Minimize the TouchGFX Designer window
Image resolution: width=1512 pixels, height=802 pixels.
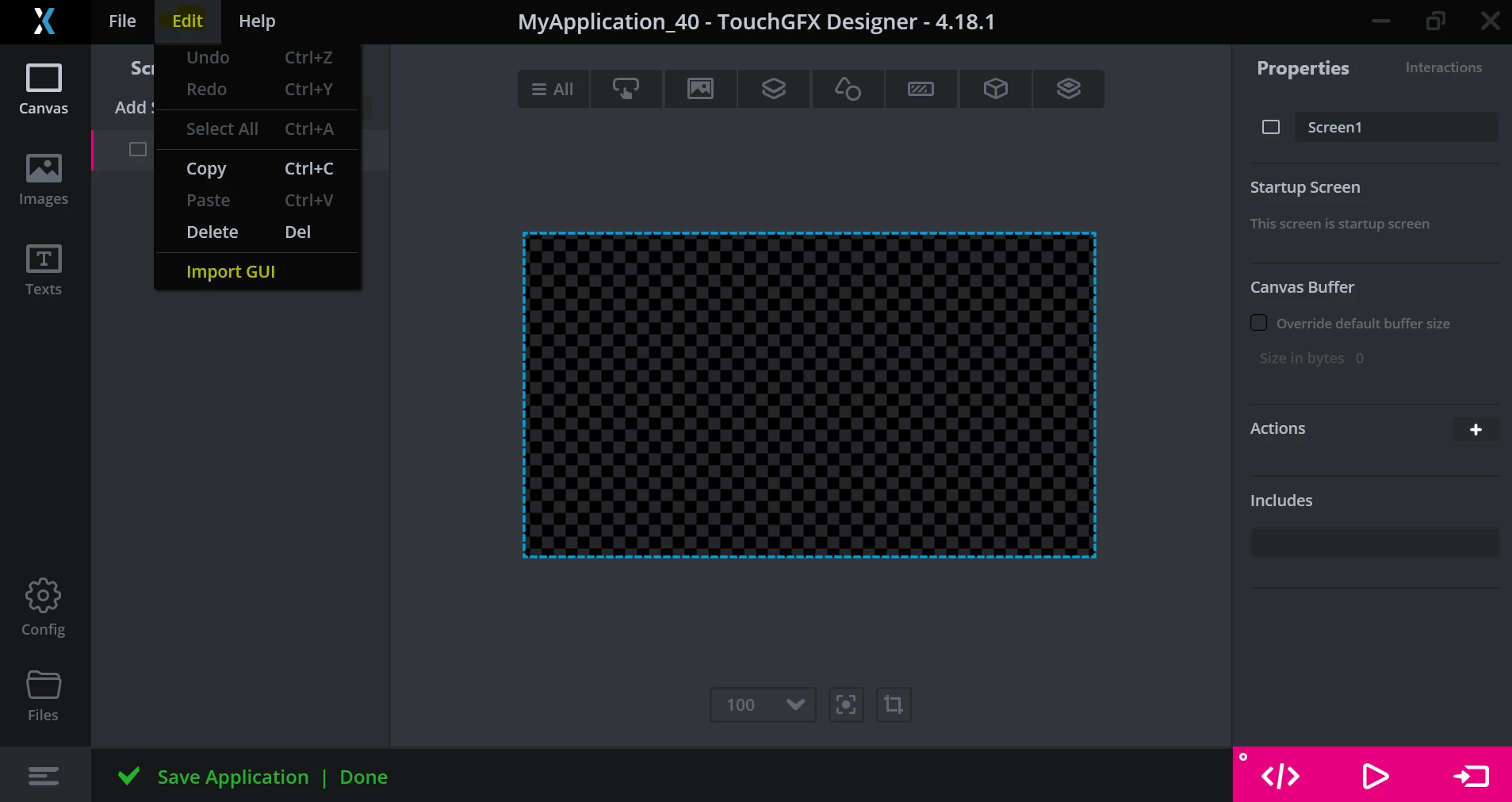(1381, 21)
